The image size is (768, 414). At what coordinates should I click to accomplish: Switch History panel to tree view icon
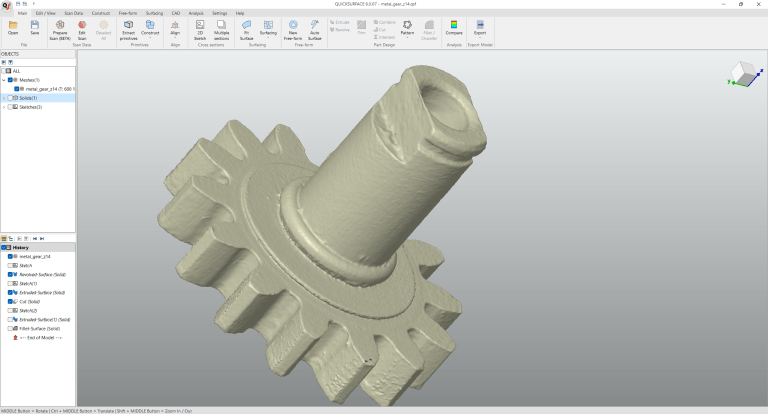11,239
